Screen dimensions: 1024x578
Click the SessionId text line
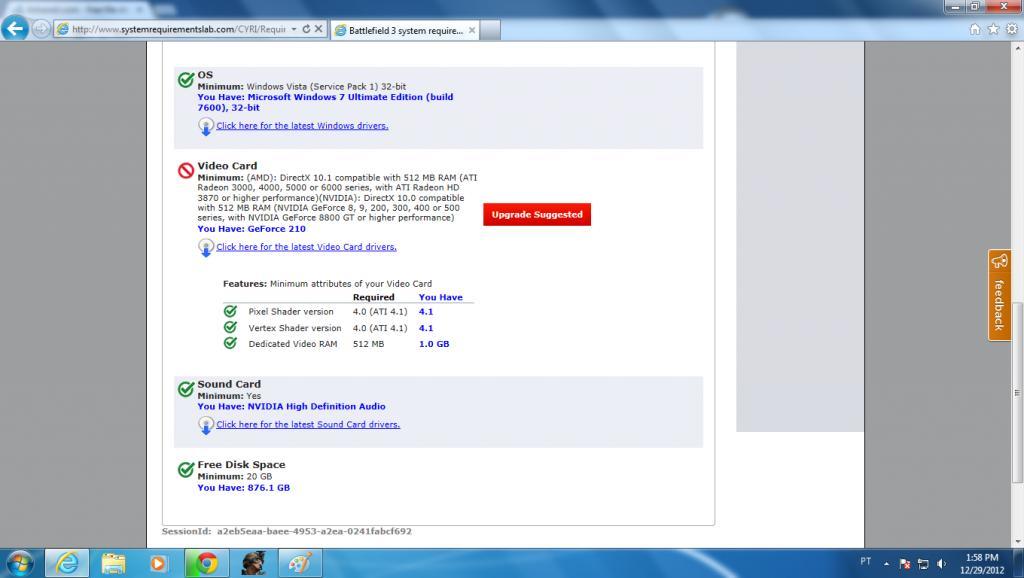click(x=287, y=532)
